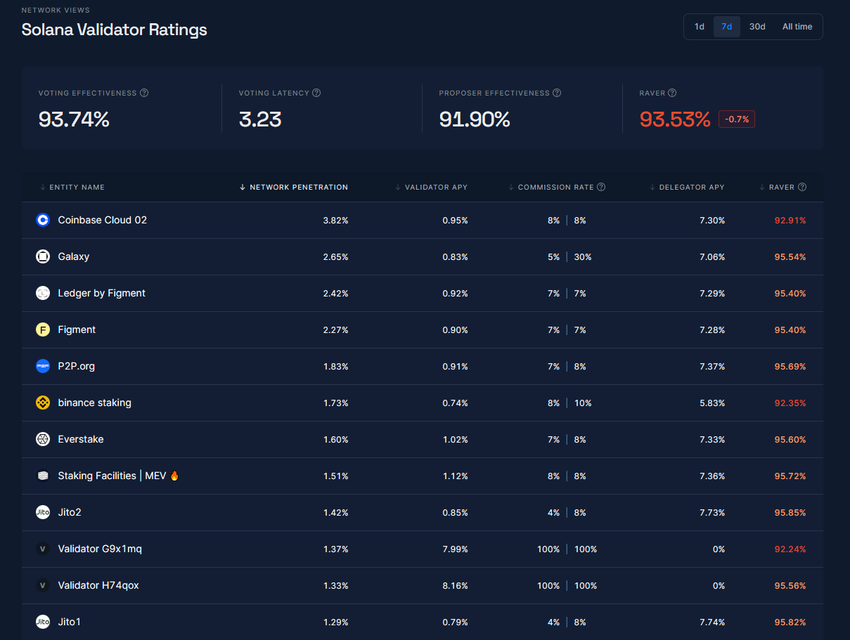Open the Coinbase Cloud 02 entity
The image size is (850, 640).
click(x=102, y=220)
